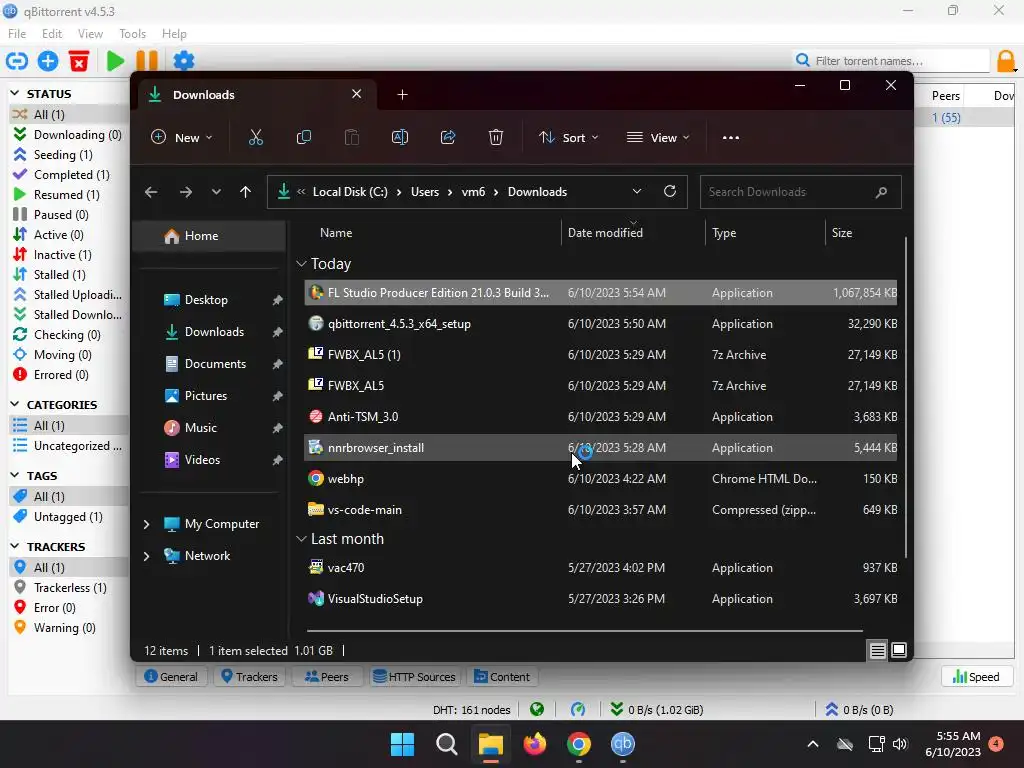Collapse the STATUS section in qBittorrent
The width and height of the screenshot is (1024, 768).
pyautogui.click(x=15, y=93)
